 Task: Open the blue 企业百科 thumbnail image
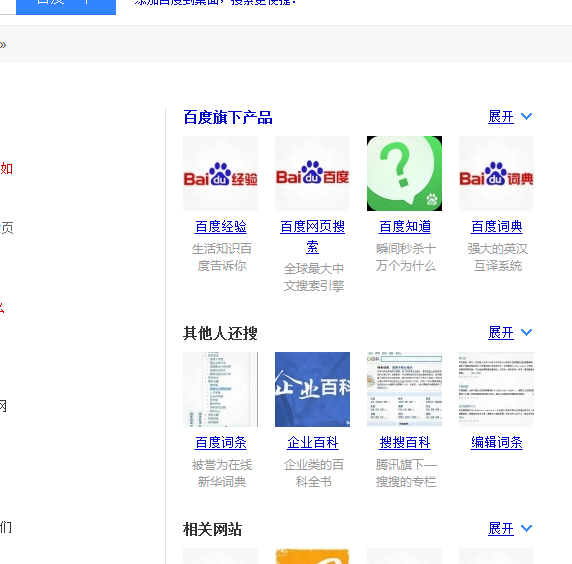[x=312, y=389]
